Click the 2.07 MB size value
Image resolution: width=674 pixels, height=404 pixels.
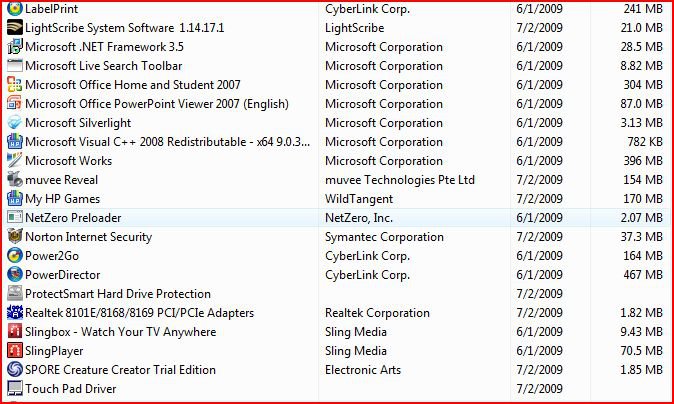point(642,217)
